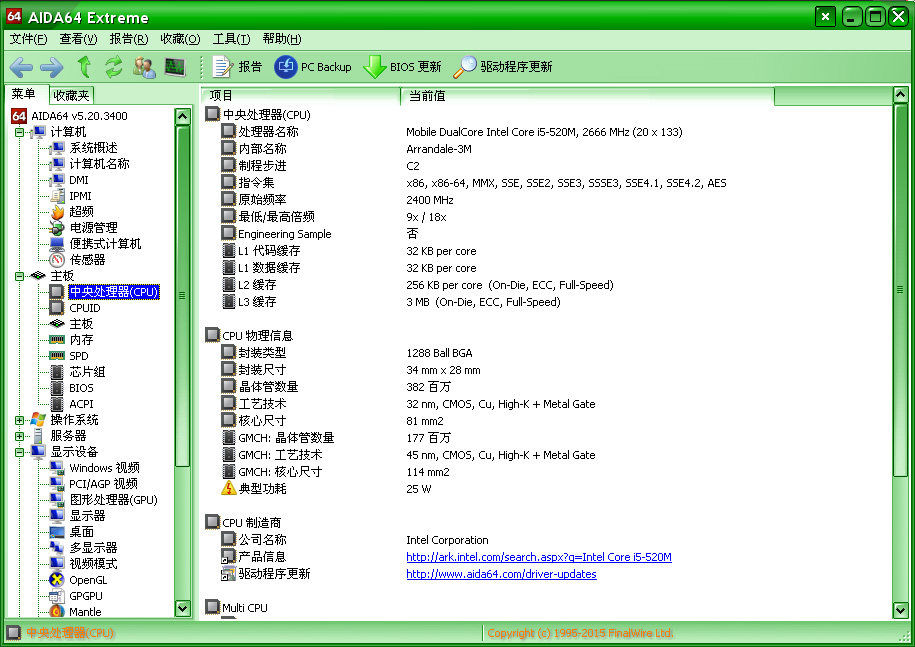Viewport: 915px width, 647px height.
Task: Switch to the 菜单 tab
Action: (x=24, y=94)
